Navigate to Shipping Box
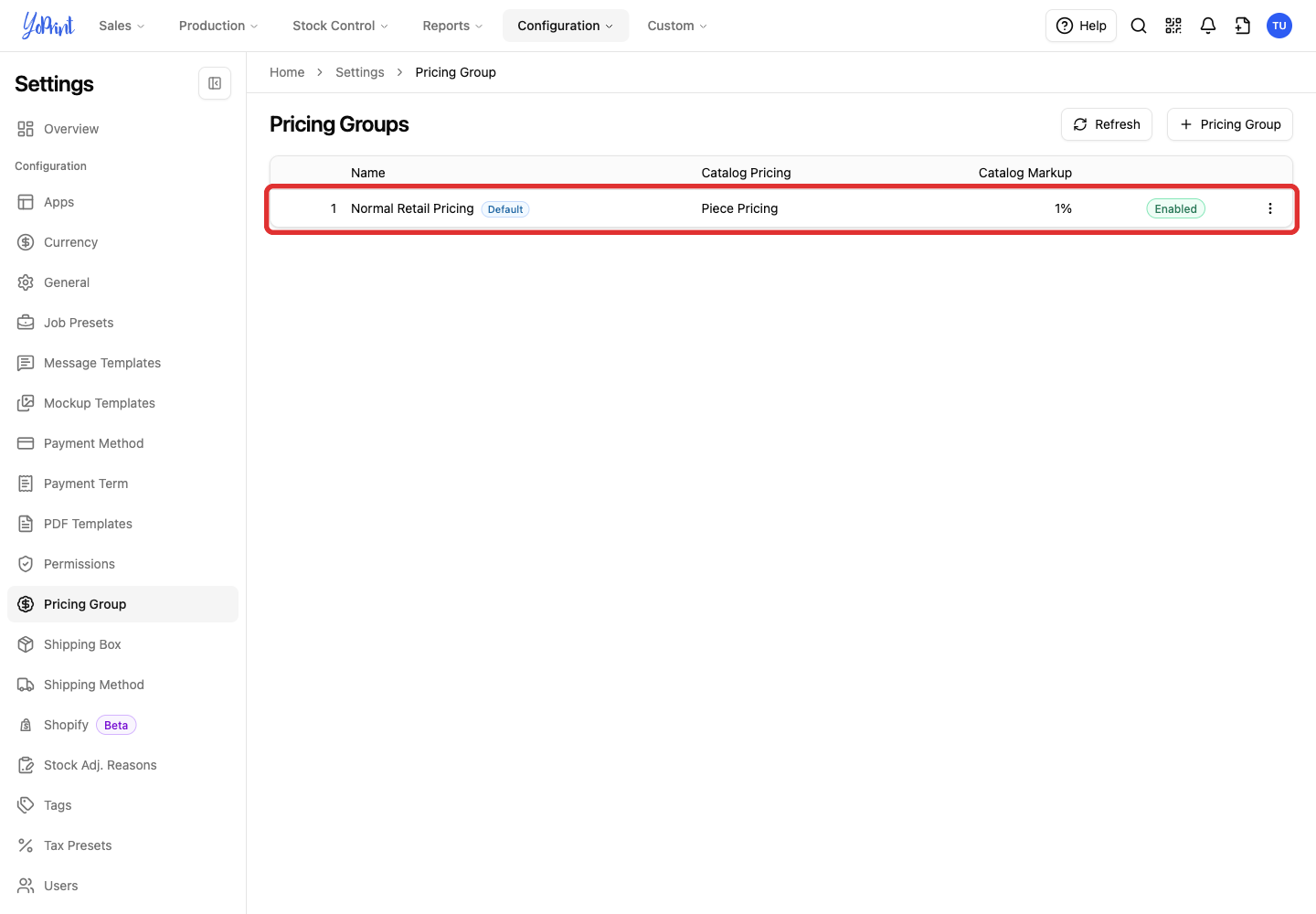The height and width of the screenshot is (914, 1316). 122,644
